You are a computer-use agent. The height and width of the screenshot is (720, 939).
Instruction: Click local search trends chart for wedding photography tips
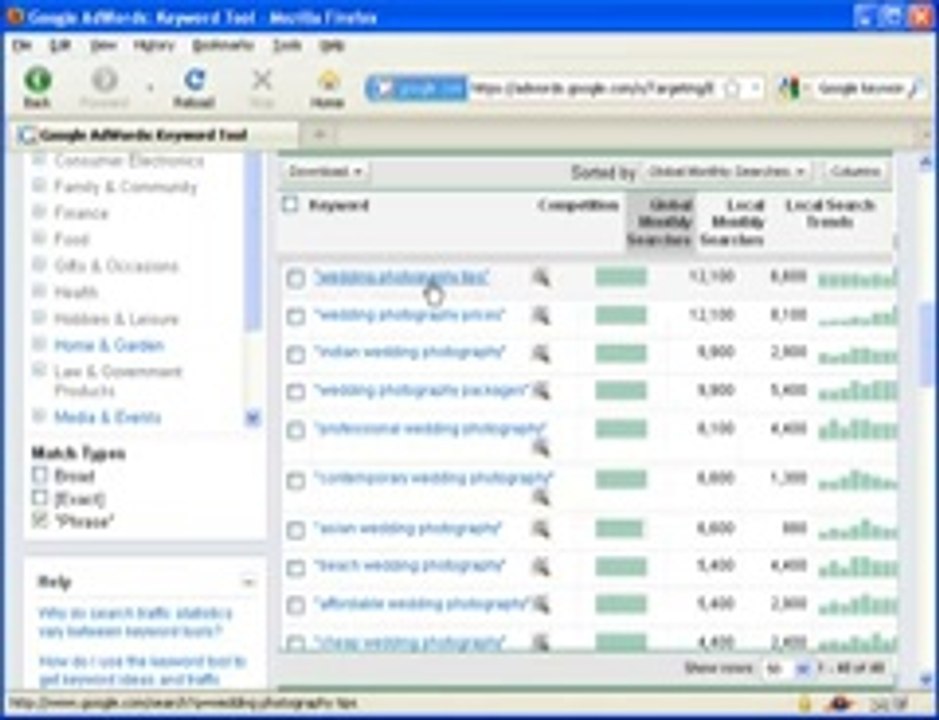857,279
